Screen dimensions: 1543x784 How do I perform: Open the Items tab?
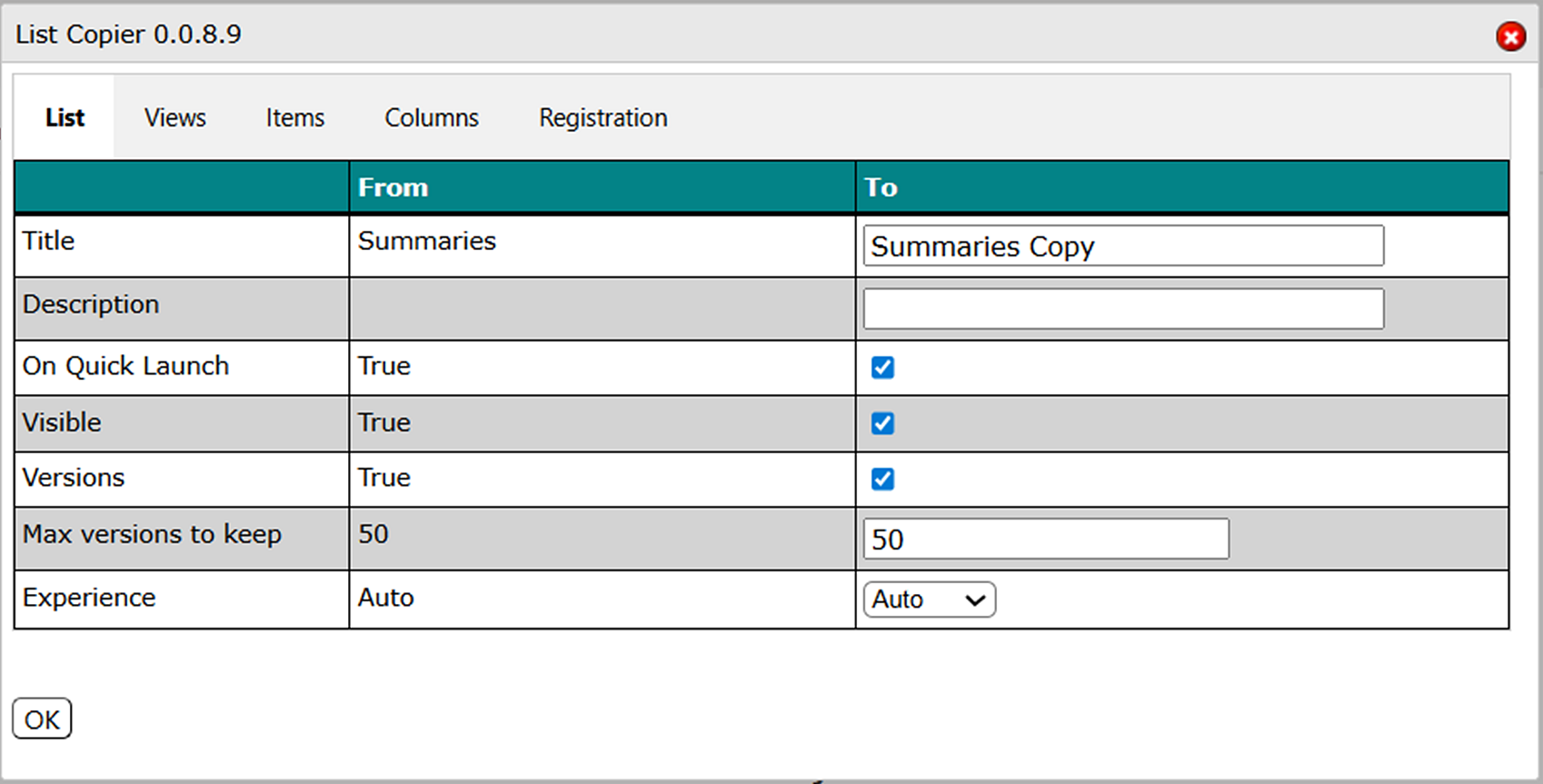294,118
